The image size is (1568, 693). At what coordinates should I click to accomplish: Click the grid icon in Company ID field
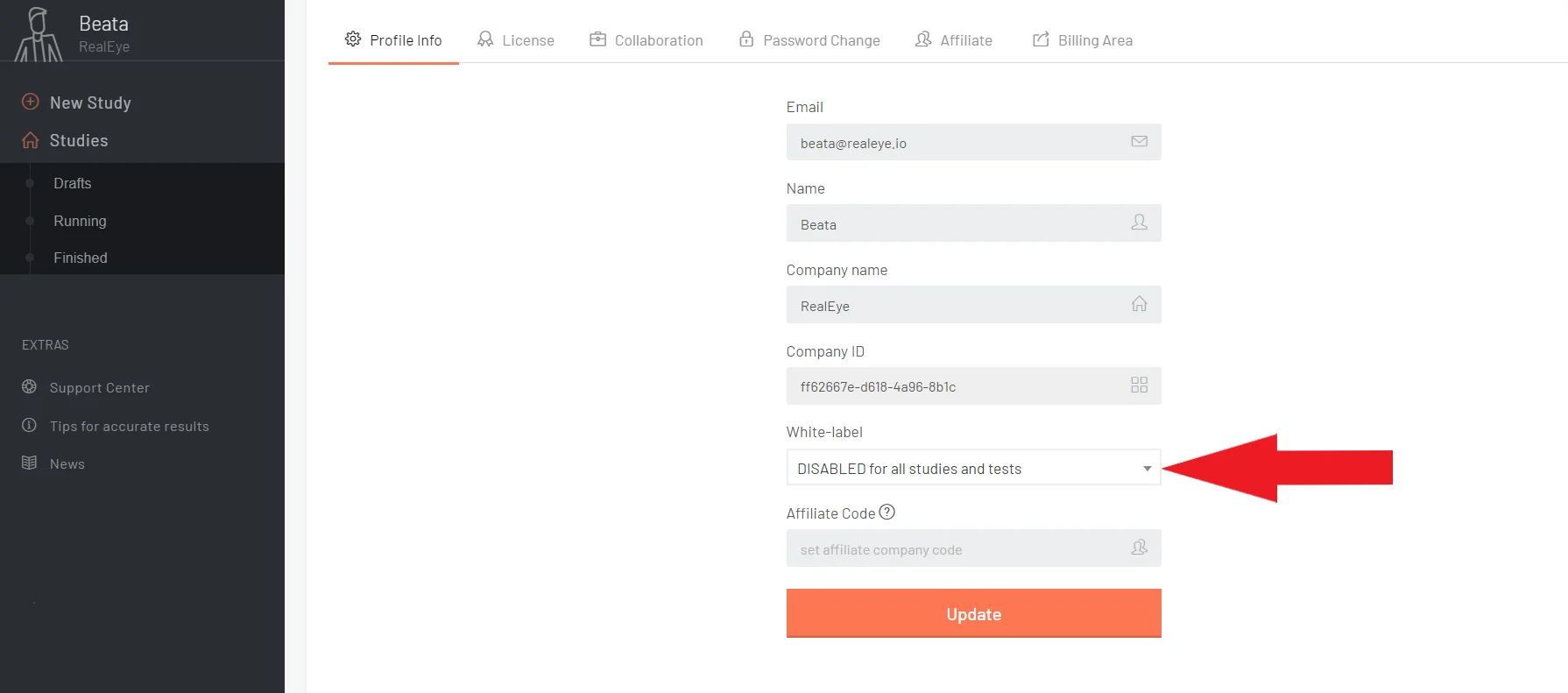(1139, 385)
